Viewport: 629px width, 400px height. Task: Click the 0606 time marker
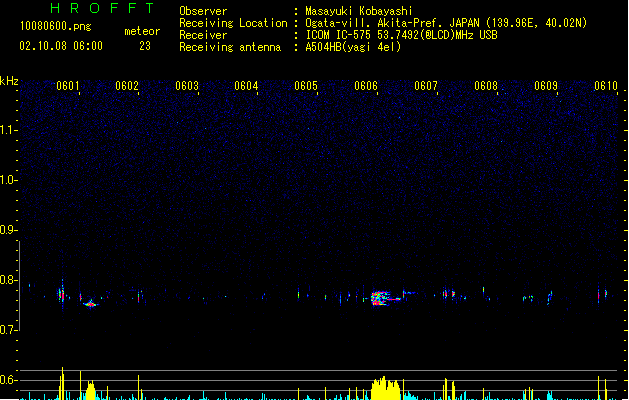pyautogui.click(x=366, y=86)
